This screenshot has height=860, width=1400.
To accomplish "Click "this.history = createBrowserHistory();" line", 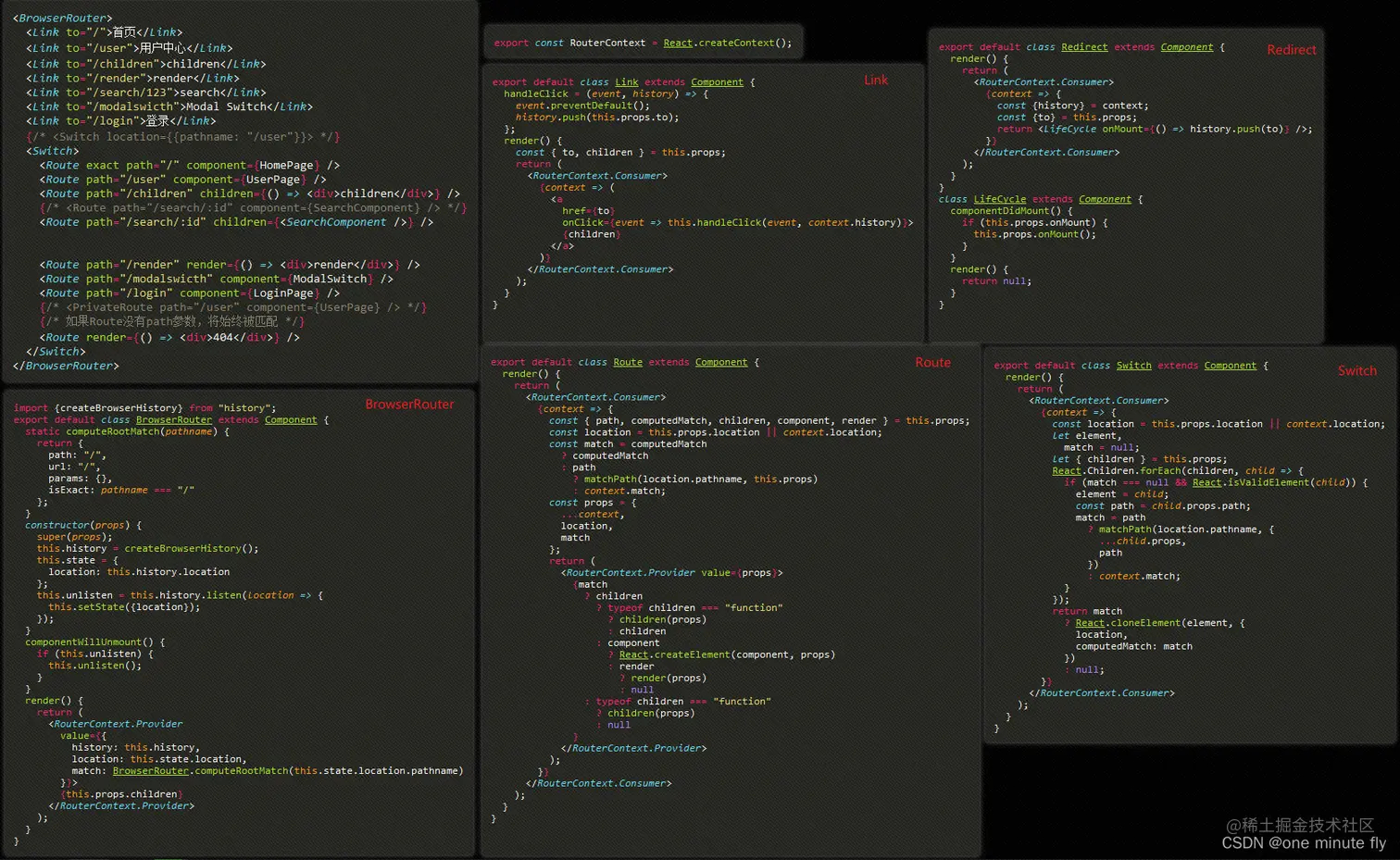I will [147, 549].
